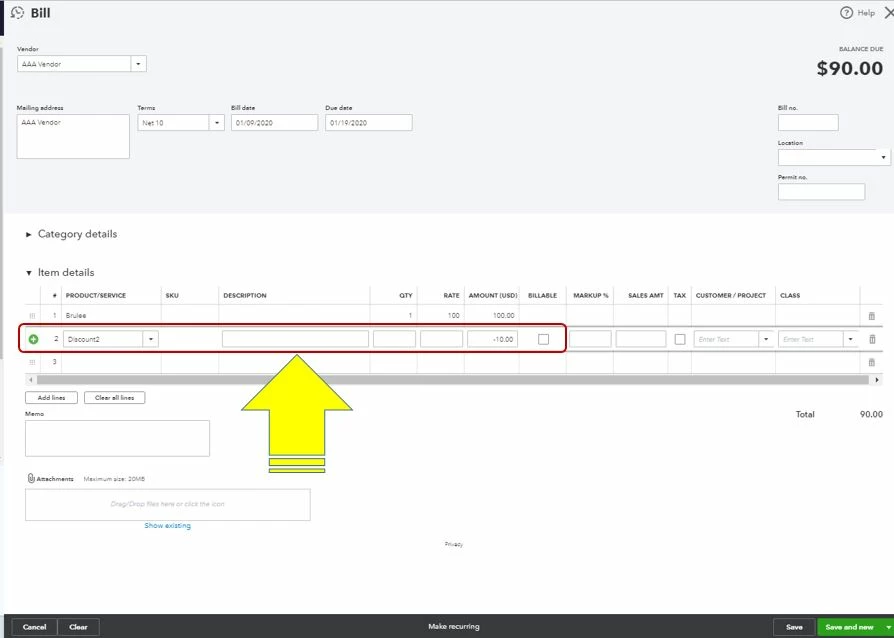The width and height of the screenshot is (894, 638).
Task: Add a line with the green plus icon
Action: (x=34, y=339)
